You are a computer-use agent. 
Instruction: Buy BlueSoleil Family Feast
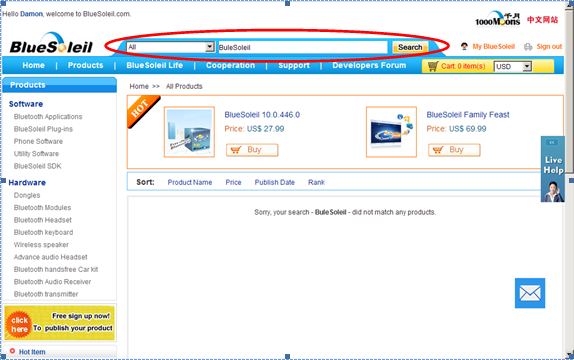pos(454,150)
